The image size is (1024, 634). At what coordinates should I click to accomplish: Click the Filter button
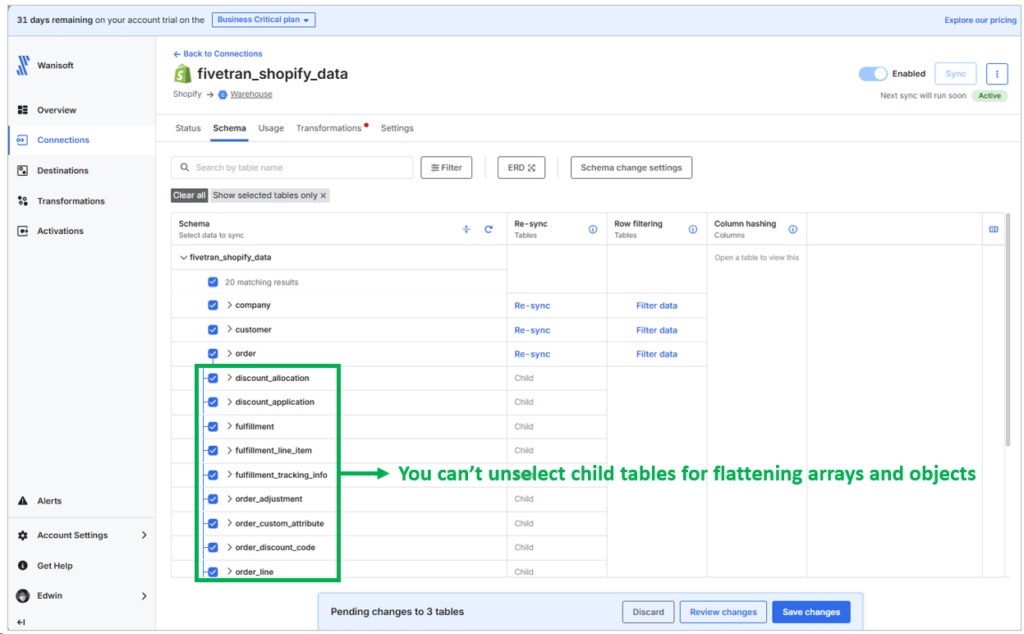(x=446, y=168)
